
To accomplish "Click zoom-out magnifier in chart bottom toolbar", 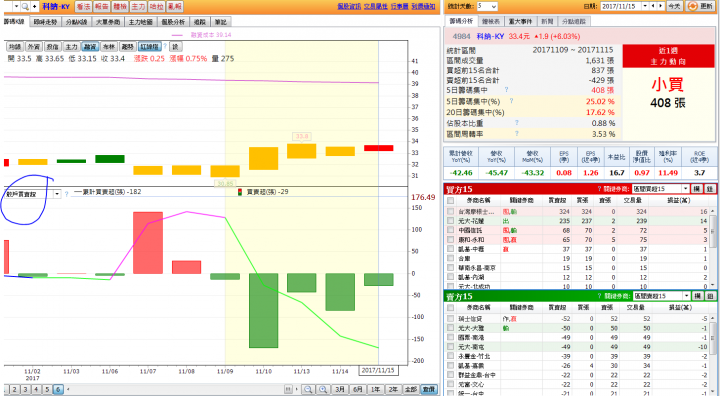I will point(308,390).
